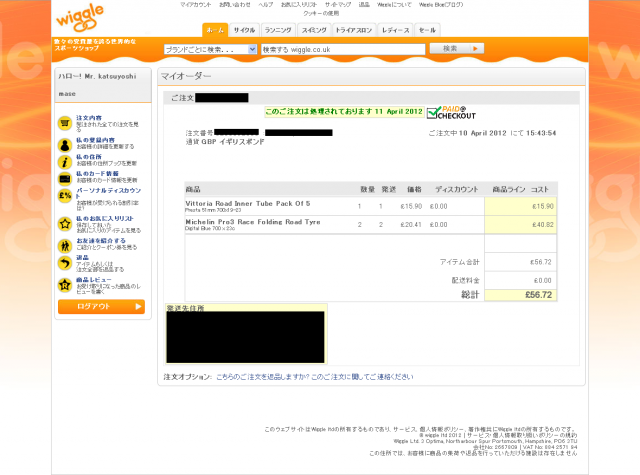Click the マイアカウント top link
This screenshot has width=640, height=475.
196,5
